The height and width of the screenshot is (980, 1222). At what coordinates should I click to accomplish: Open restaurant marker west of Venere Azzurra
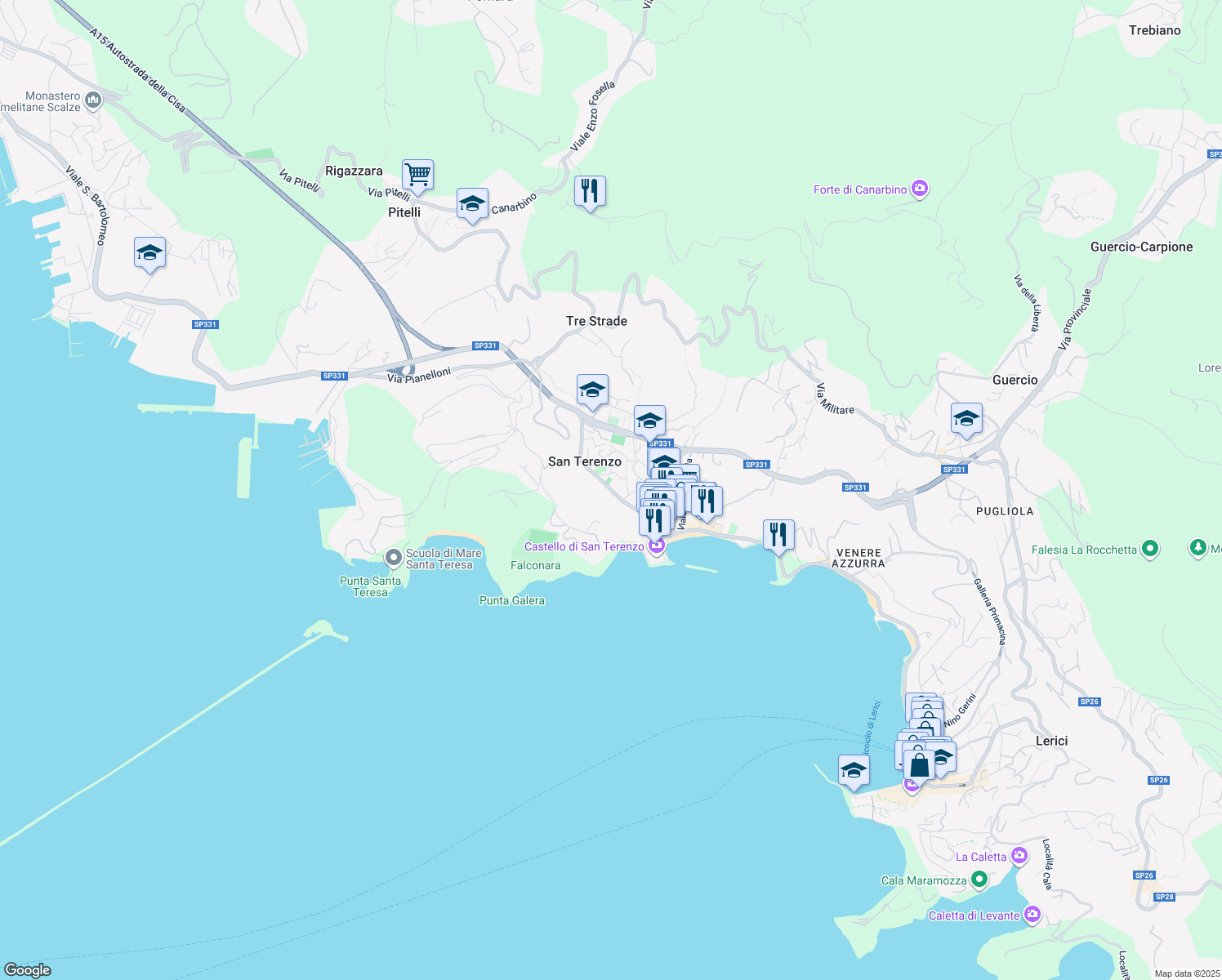click(778, 535)
